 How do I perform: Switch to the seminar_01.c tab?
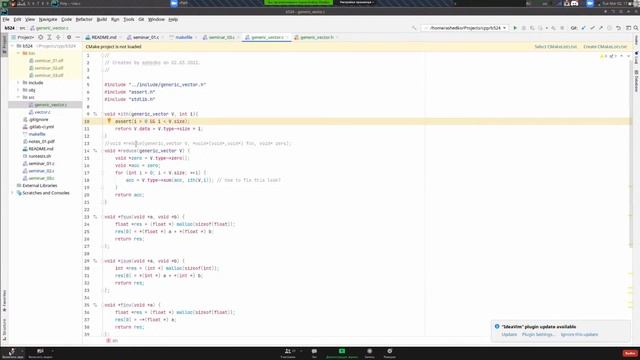146,37
